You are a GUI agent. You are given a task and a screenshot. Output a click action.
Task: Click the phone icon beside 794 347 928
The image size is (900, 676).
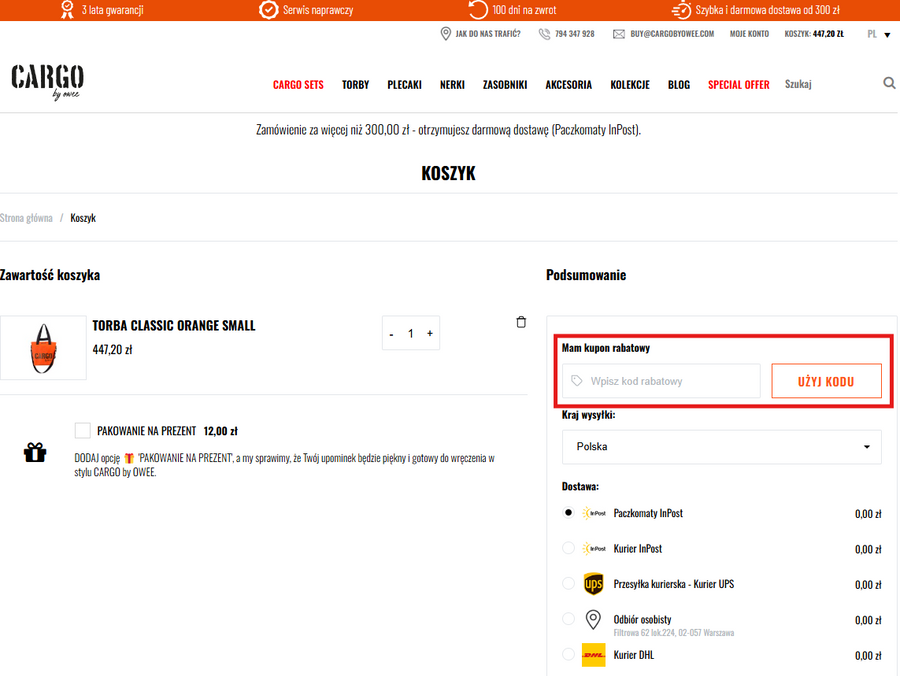click(544, 34)
